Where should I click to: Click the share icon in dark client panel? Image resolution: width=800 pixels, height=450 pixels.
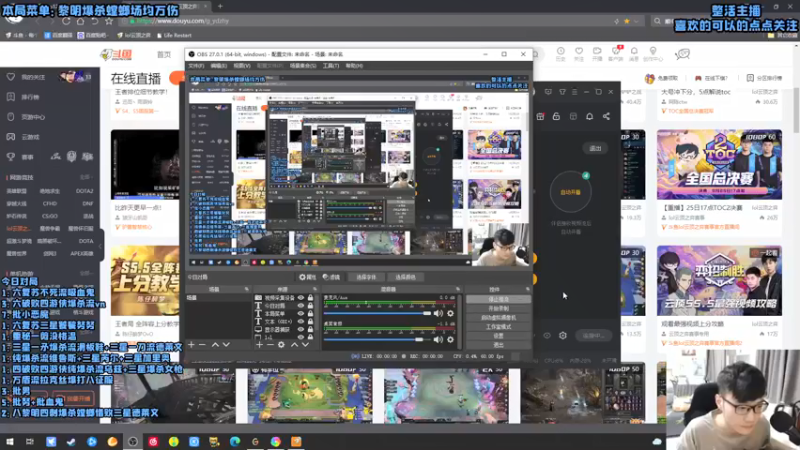pyautogui.click(x=606, y=116)
